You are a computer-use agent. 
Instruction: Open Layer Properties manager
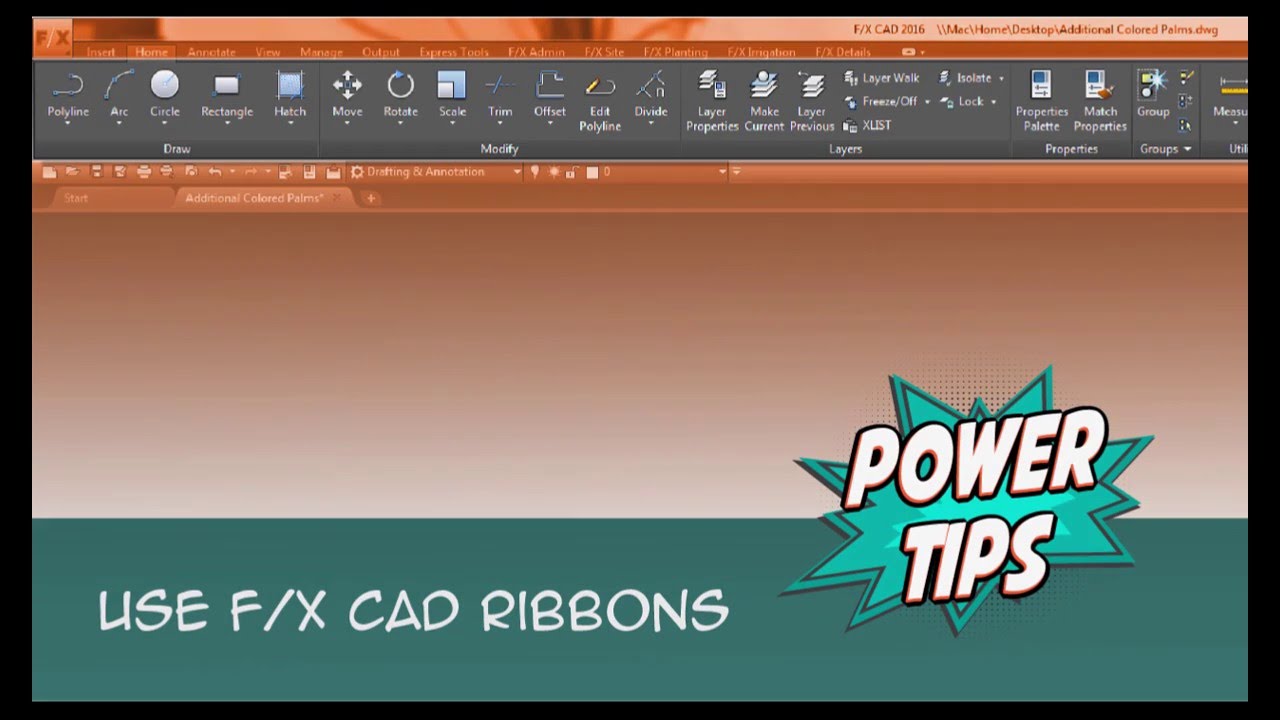712,101
